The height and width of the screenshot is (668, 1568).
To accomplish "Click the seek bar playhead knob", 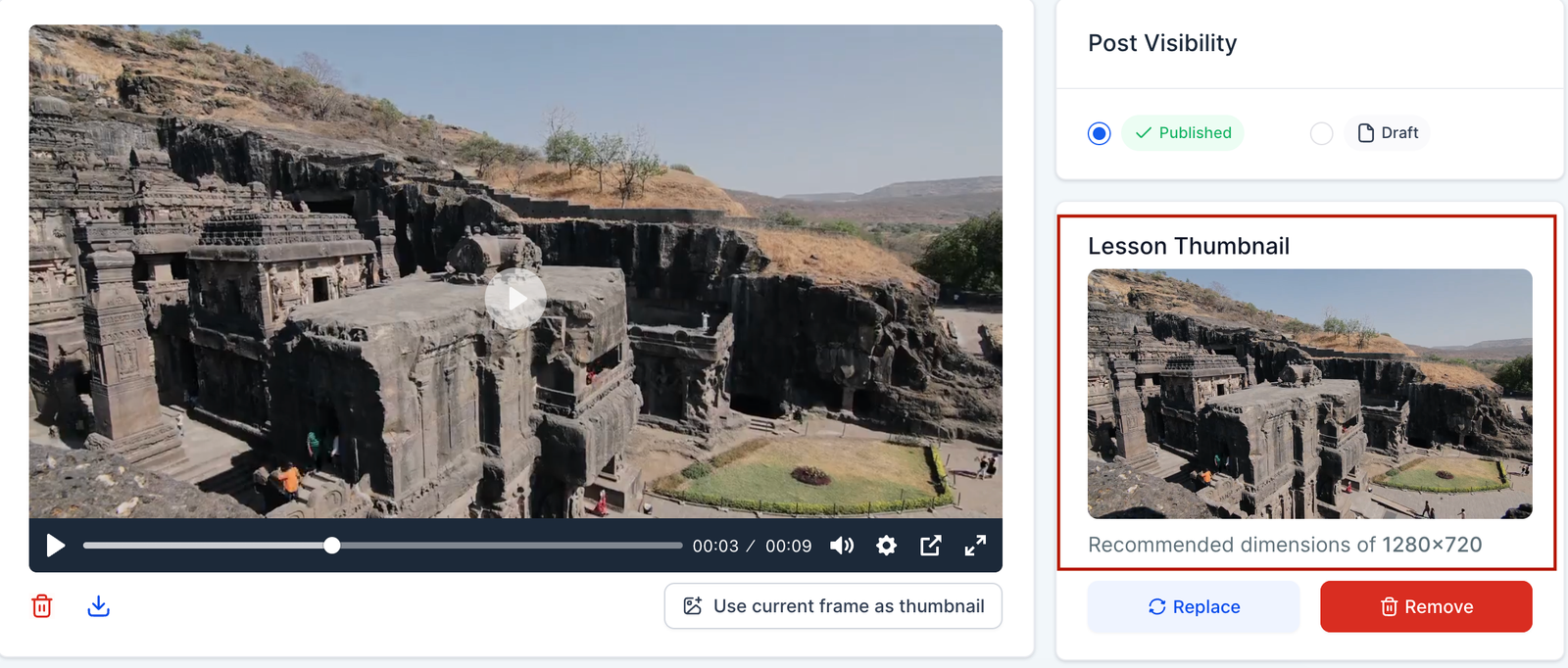I will tap(332, 546).
